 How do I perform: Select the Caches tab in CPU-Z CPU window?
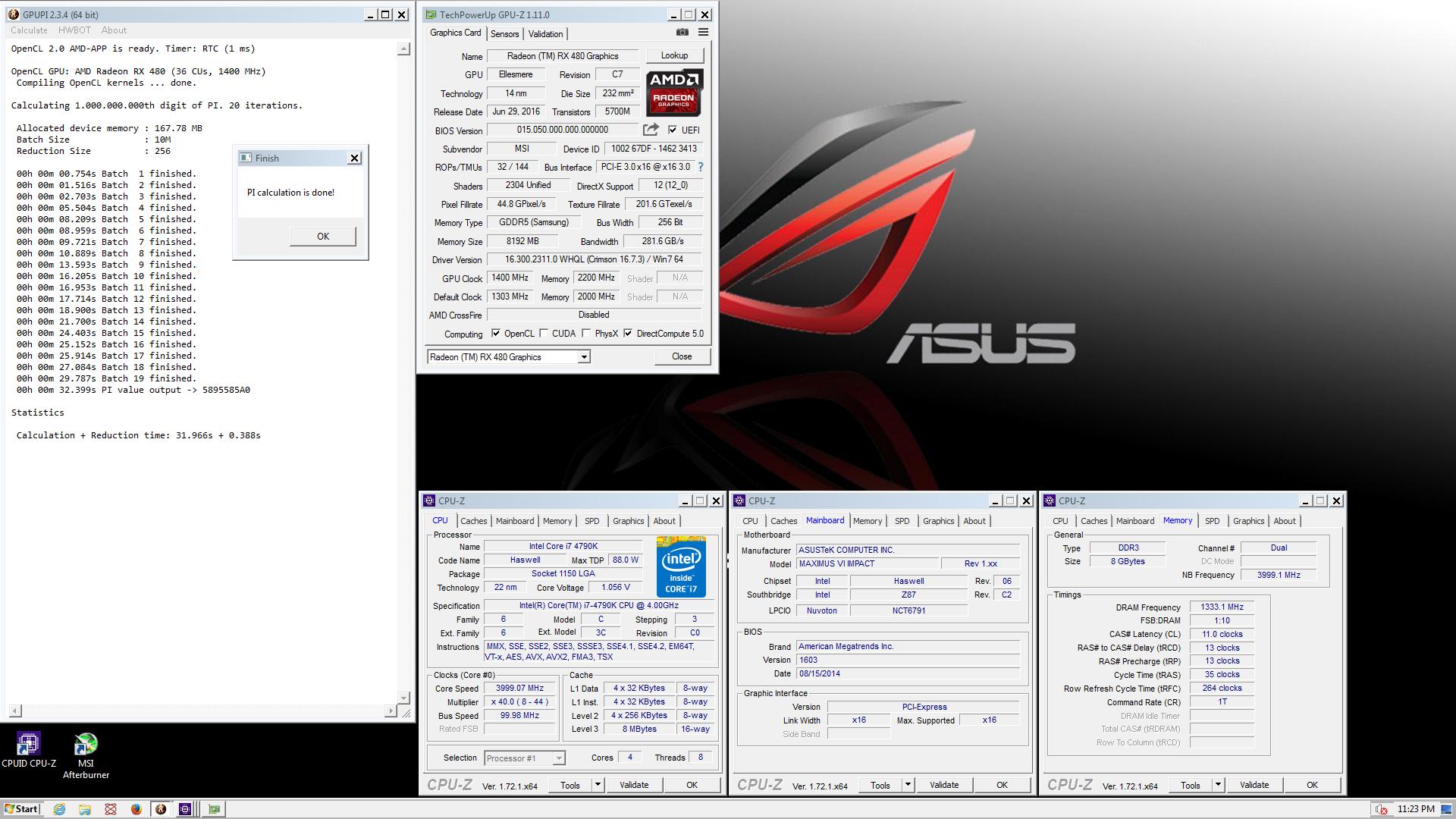tap(473, 521)
